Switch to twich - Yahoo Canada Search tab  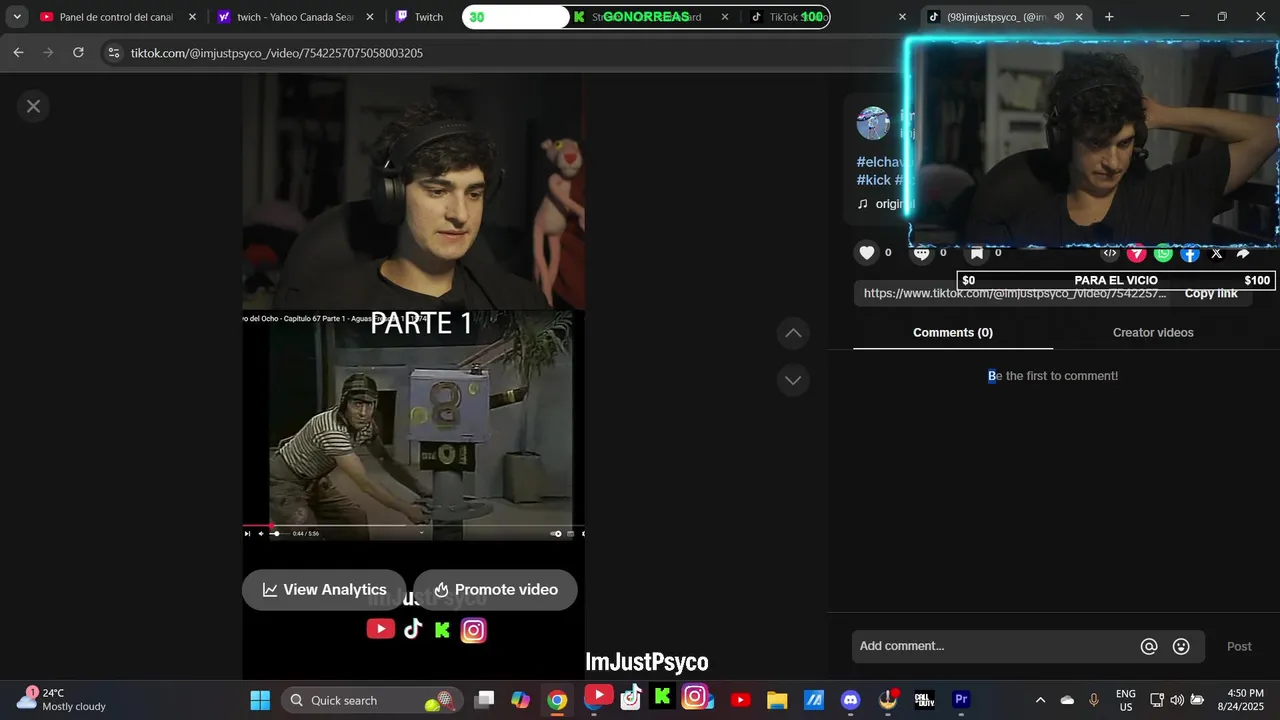[296, 17]
